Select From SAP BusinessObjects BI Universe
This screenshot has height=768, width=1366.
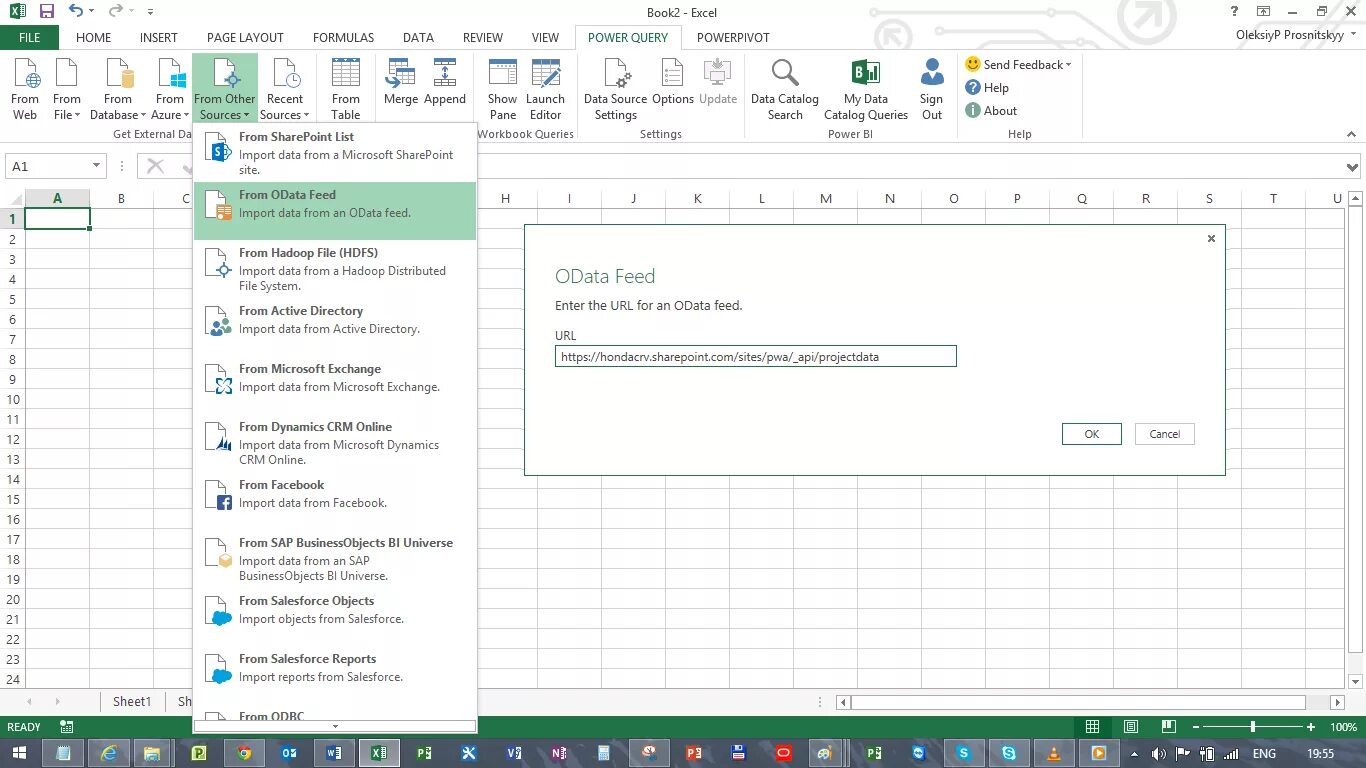tap(335, 558)
